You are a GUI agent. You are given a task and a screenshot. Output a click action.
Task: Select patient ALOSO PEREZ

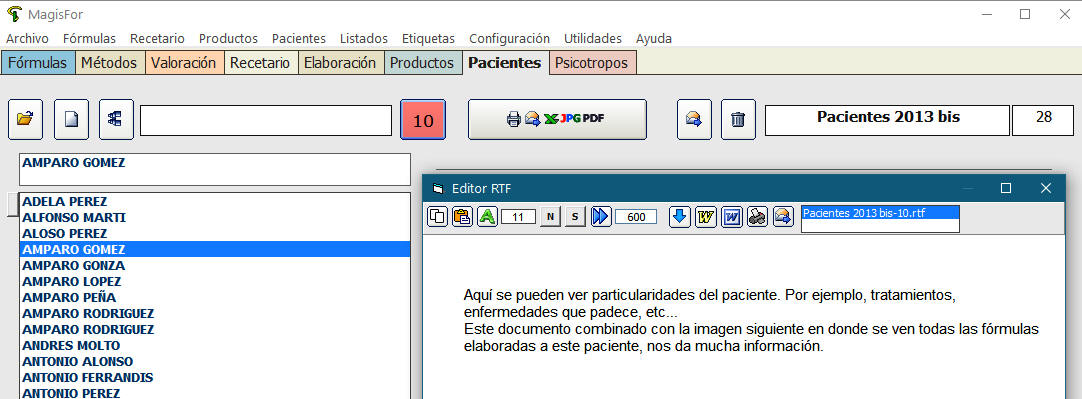[x=215, y=233]
